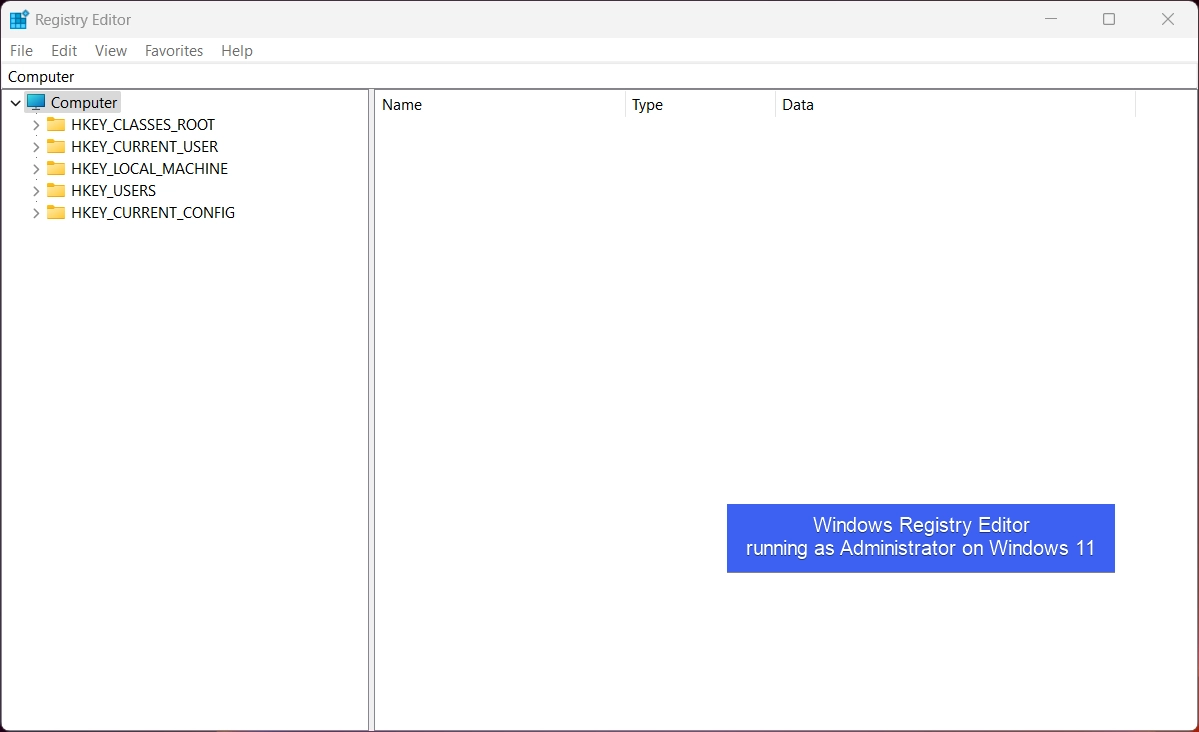Sort by the Data column header
Image resolution: width=1199 pixels, height=732 pixels.
click(956, 105)
